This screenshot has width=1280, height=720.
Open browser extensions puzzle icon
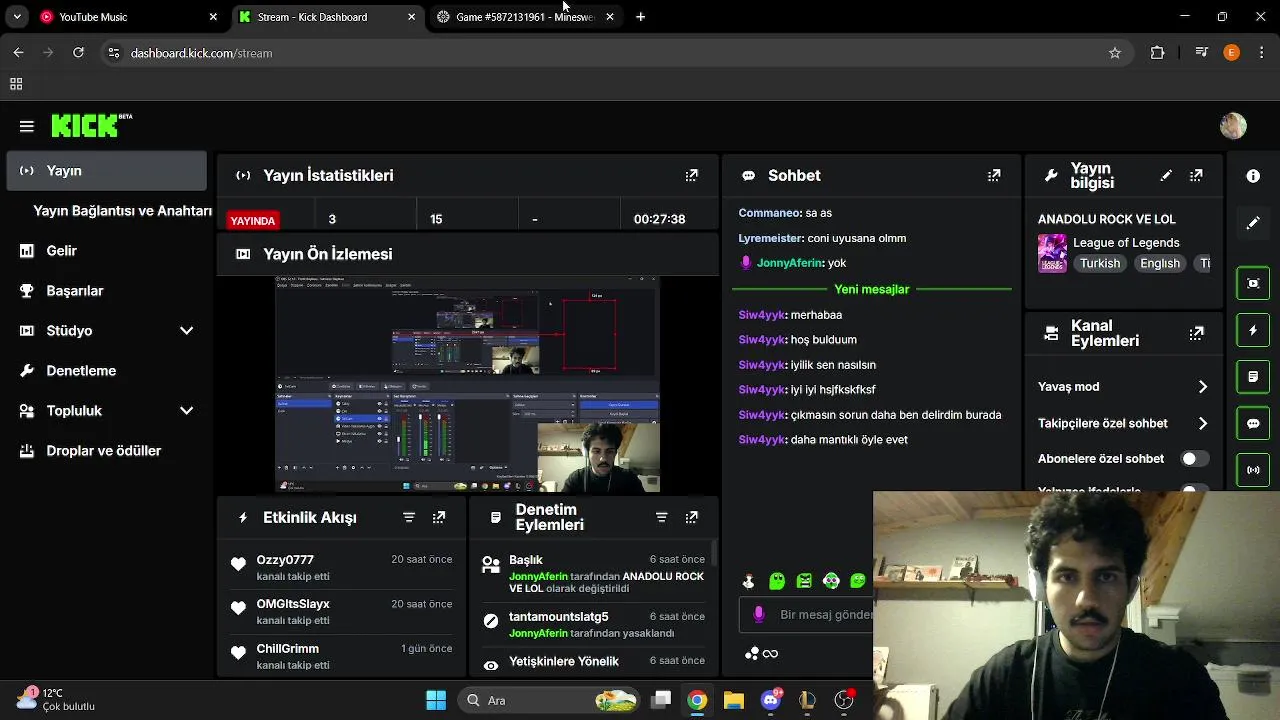pyautogui.click(x=1157, y=53)
